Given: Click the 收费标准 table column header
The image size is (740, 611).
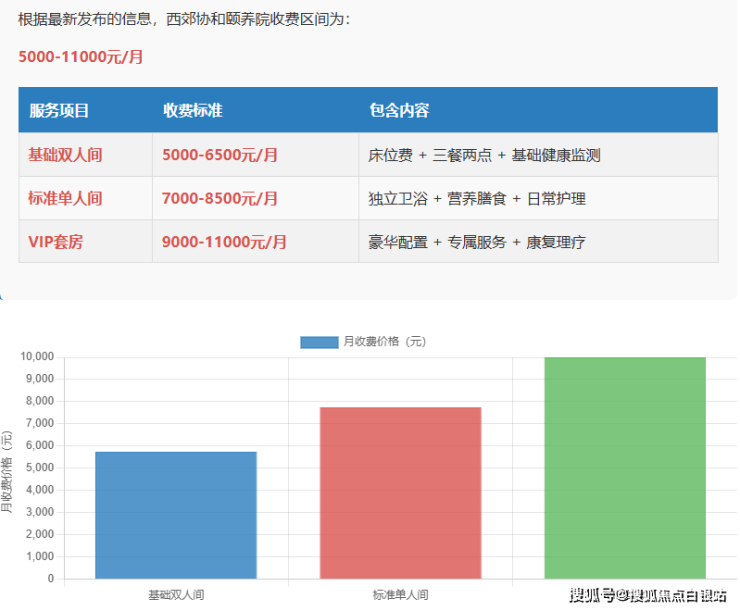Looking at the screenshot, I should (x=193, y=110).
